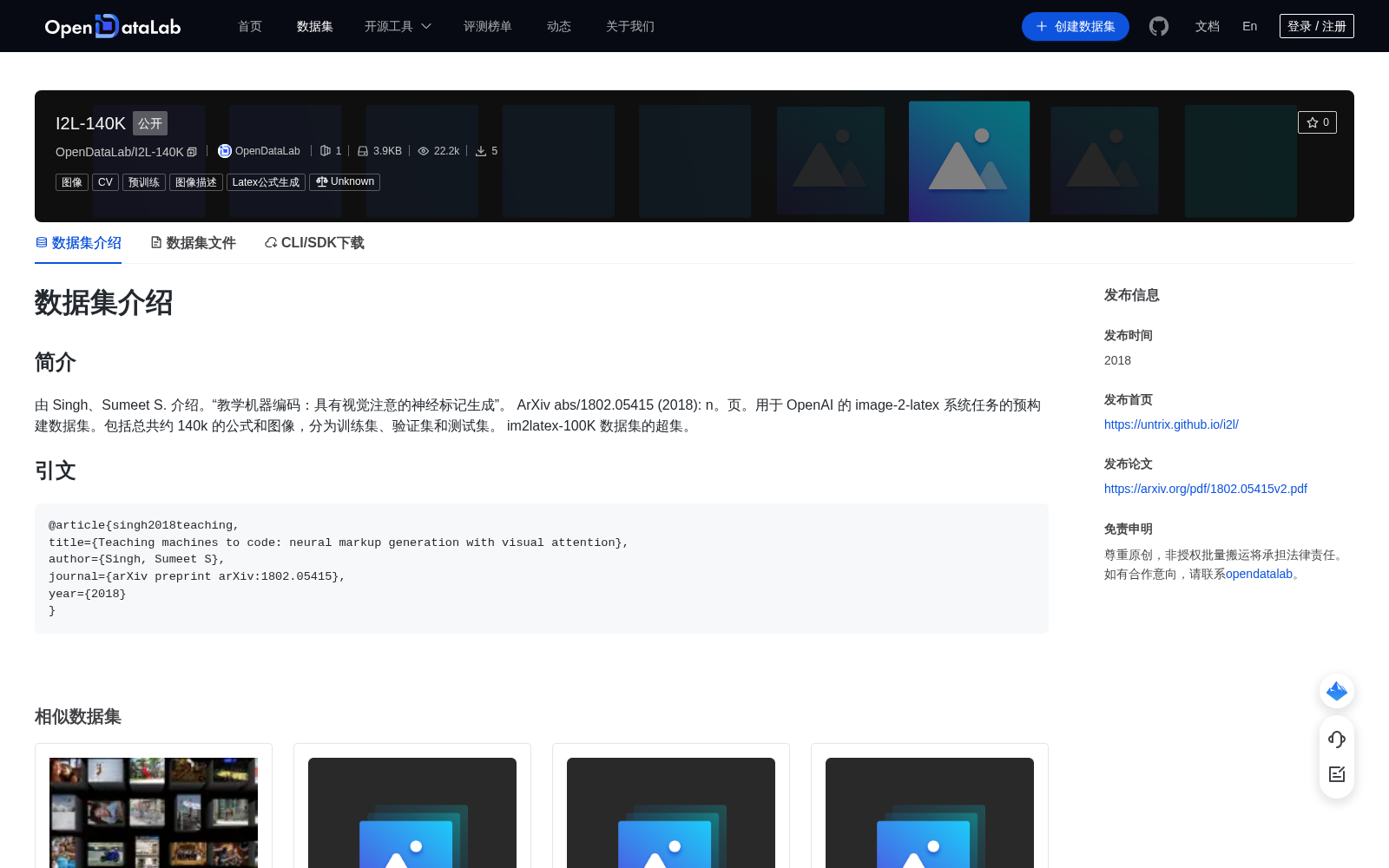This screenshot has width=1389, height=868.
Task: Click the CV tag
Action: (x=105, y=182)
